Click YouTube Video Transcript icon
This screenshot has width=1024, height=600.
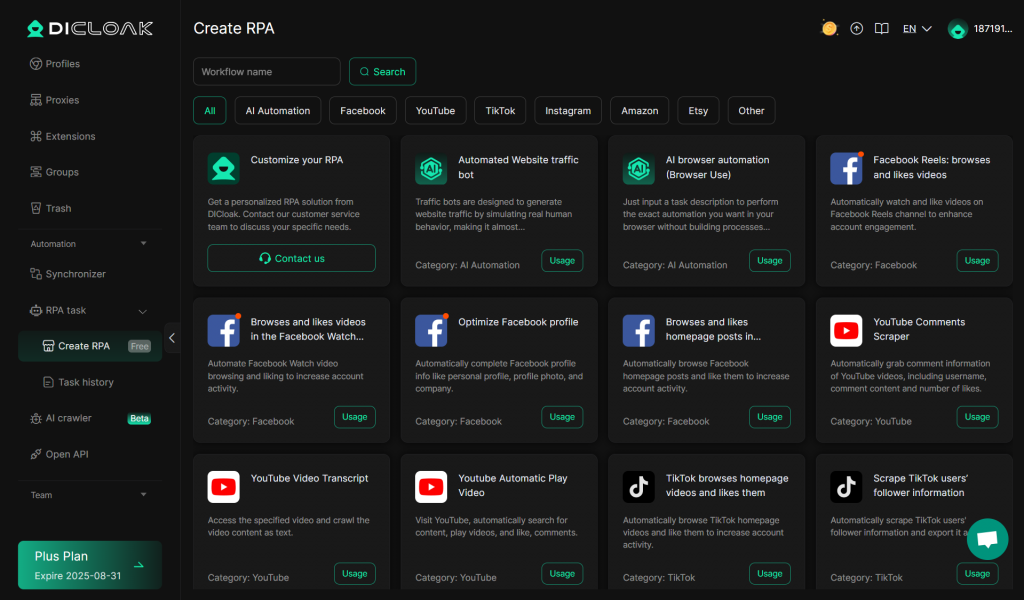click(223, 487)
